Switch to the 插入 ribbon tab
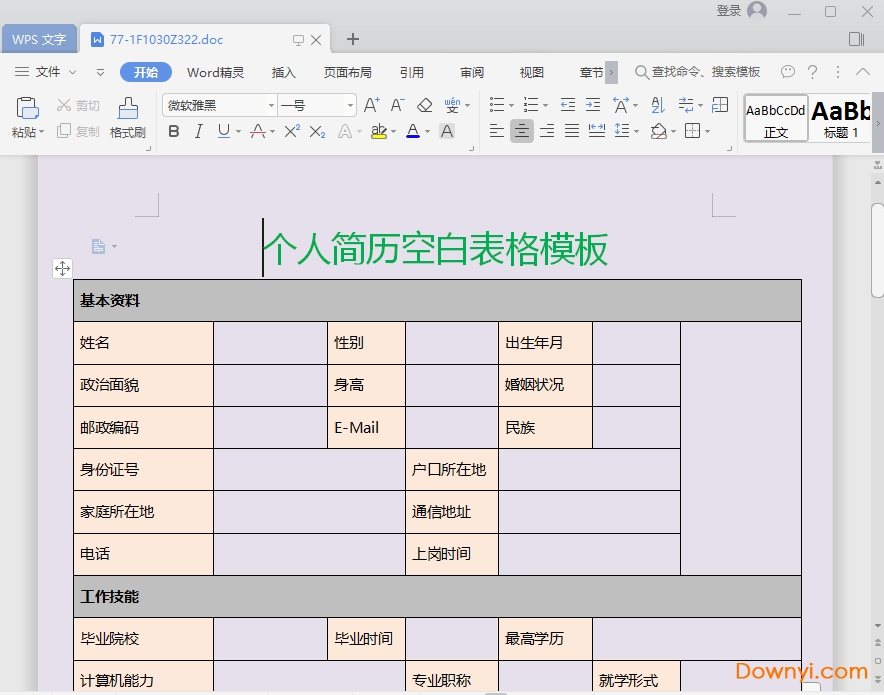 [x=284, y=72]
